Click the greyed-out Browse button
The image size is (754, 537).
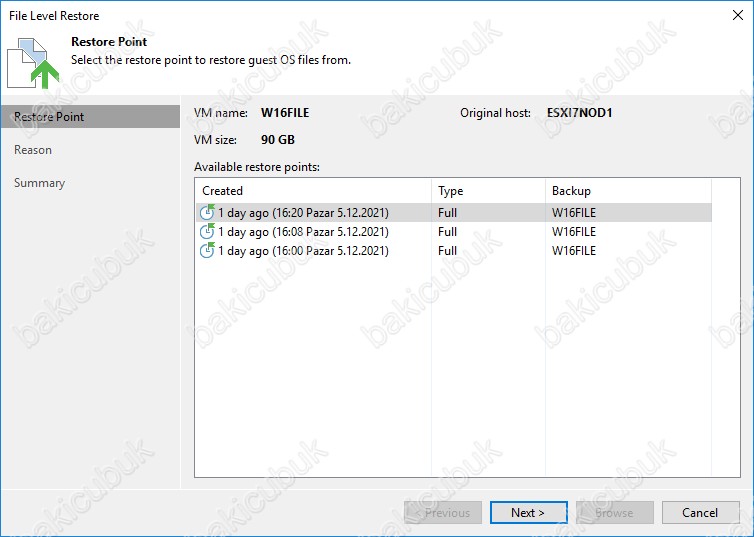[615, 512]
